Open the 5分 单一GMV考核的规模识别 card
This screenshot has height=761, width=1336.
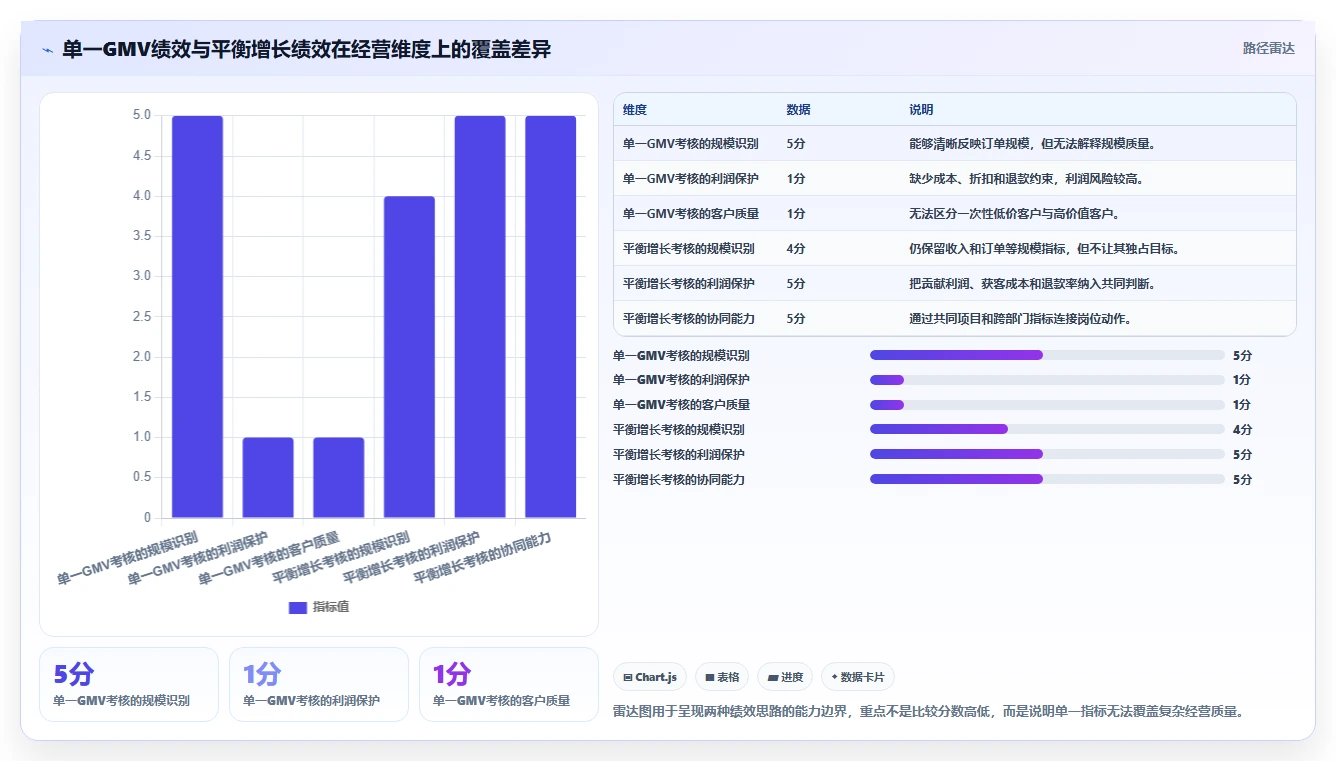(129, 684)
